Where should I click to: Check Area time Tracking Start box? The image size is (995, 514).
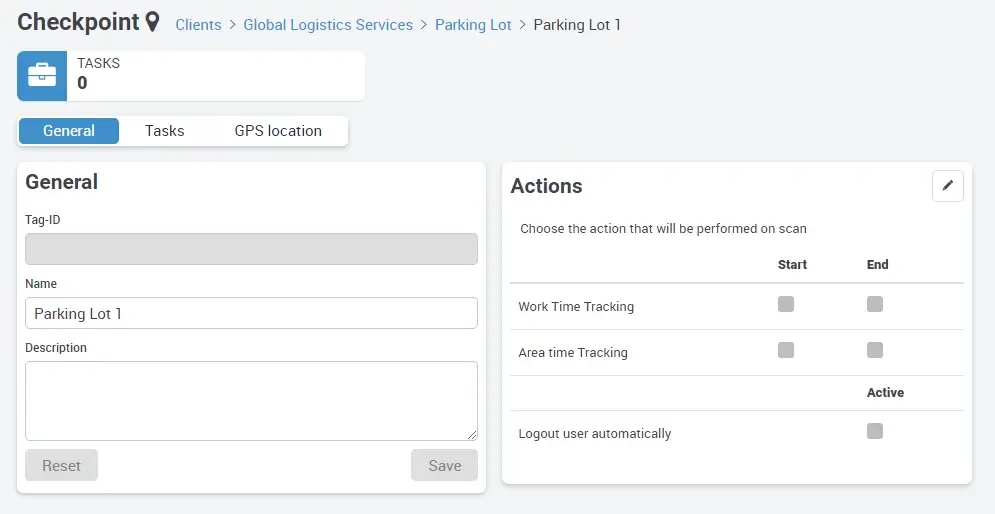click(786, 350)
